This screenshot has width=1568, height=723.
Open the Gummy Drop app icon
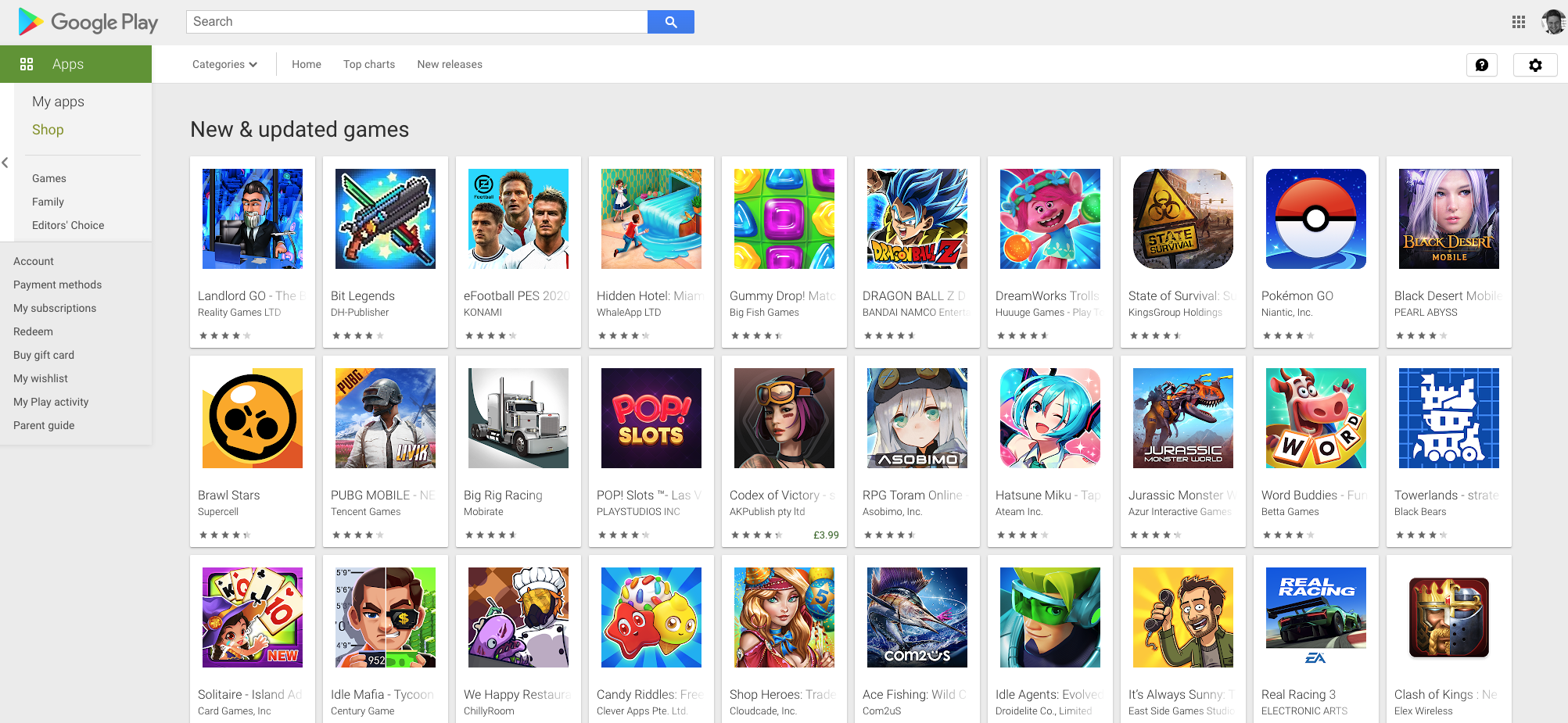[784, 219]
